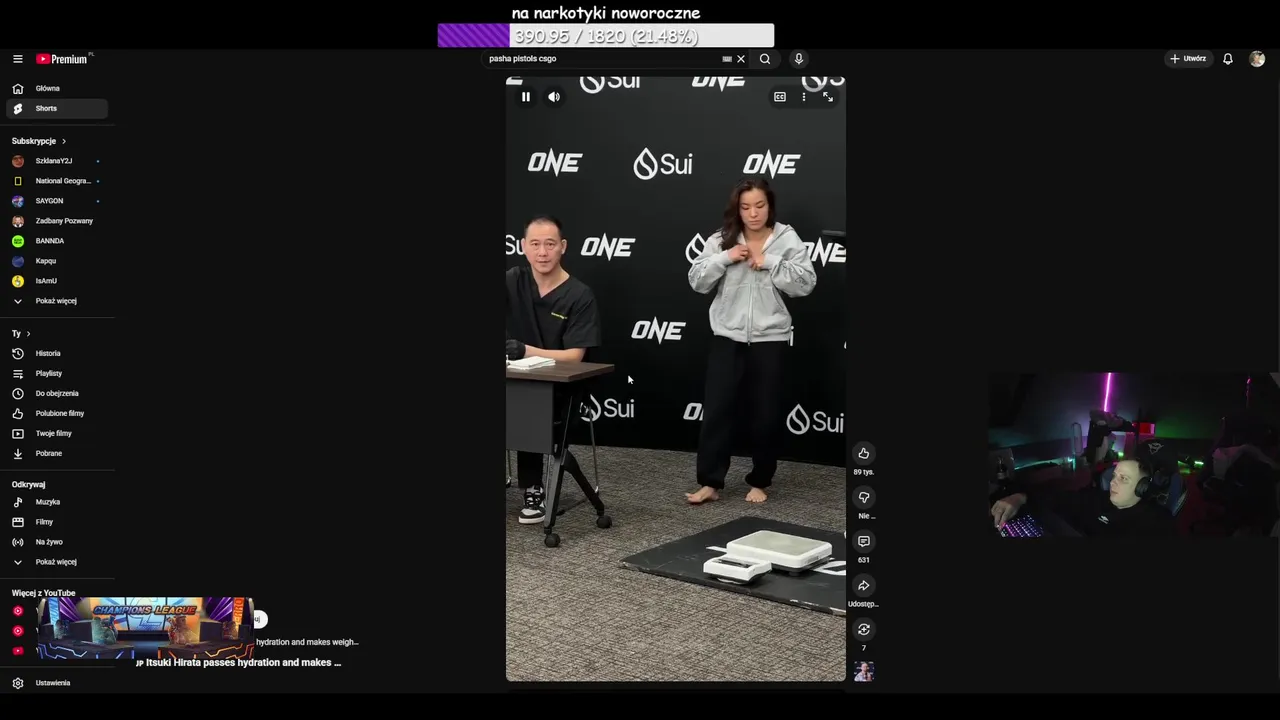Open Historia watch history

point(58,353)
